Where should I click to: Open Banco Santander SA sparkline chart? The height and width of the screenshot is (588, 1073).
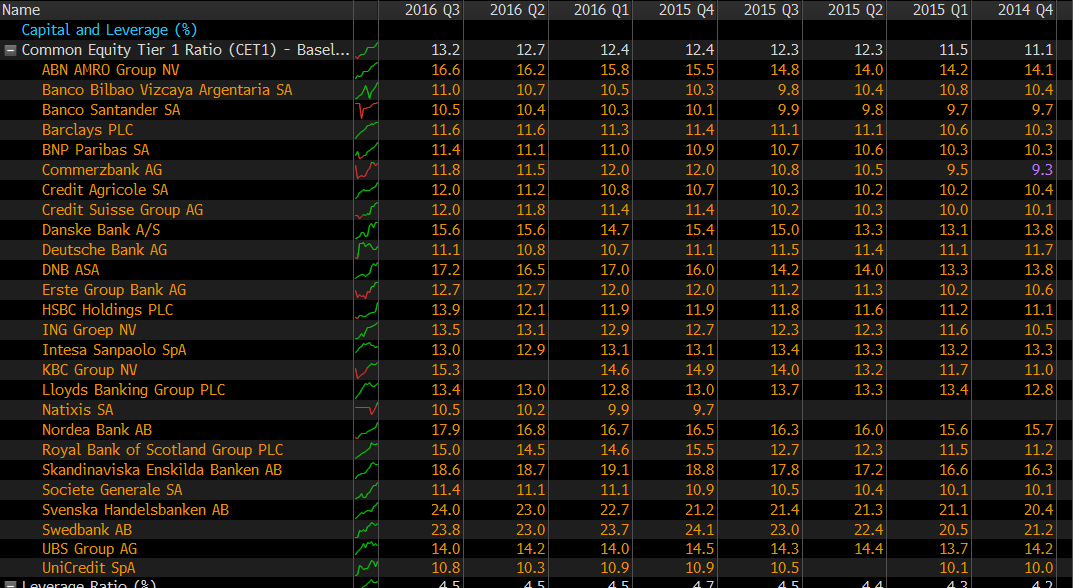pos(366,110)
